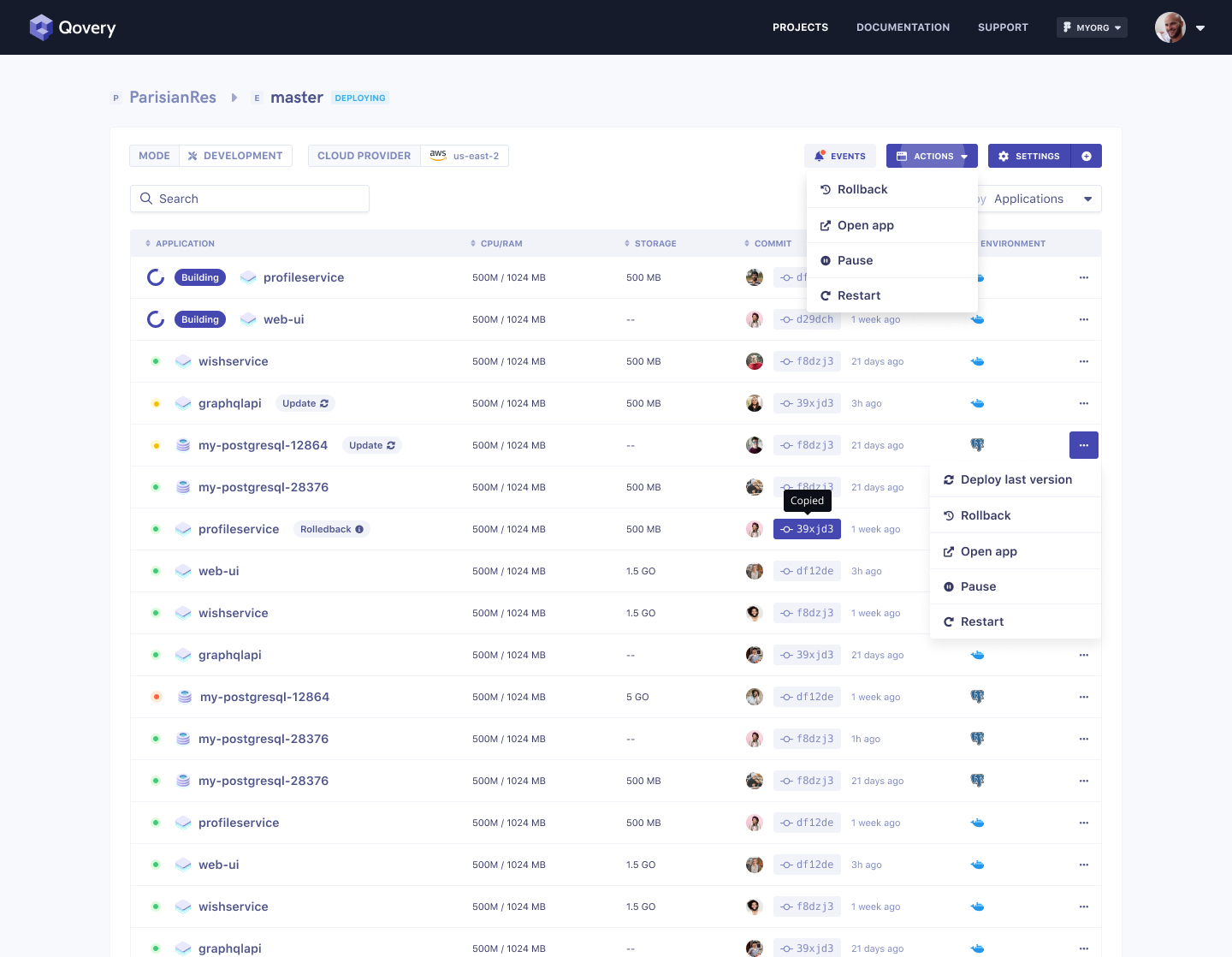Select Rollback in the row context menu
This screenshot has width=1232, height=957.
coord(1016,515)
